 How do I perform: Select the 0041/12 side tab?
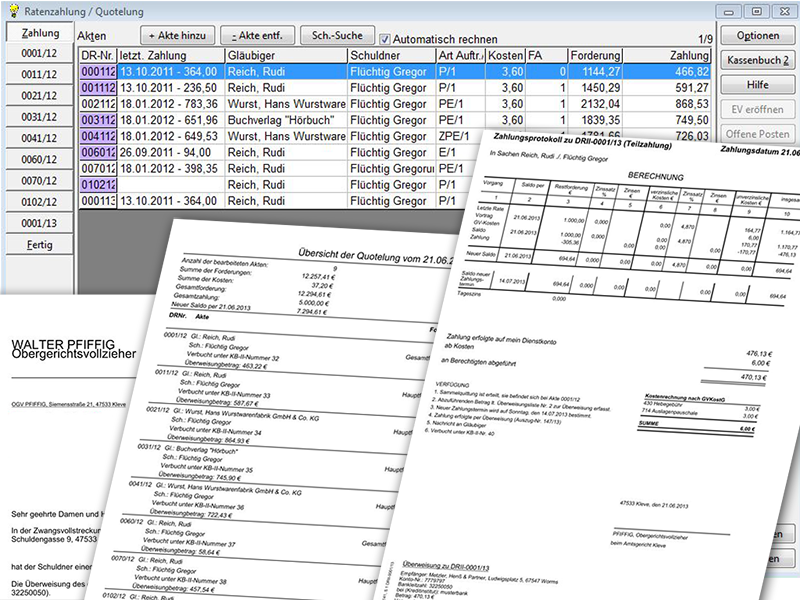pyautogui.click(x=38, y=138)
